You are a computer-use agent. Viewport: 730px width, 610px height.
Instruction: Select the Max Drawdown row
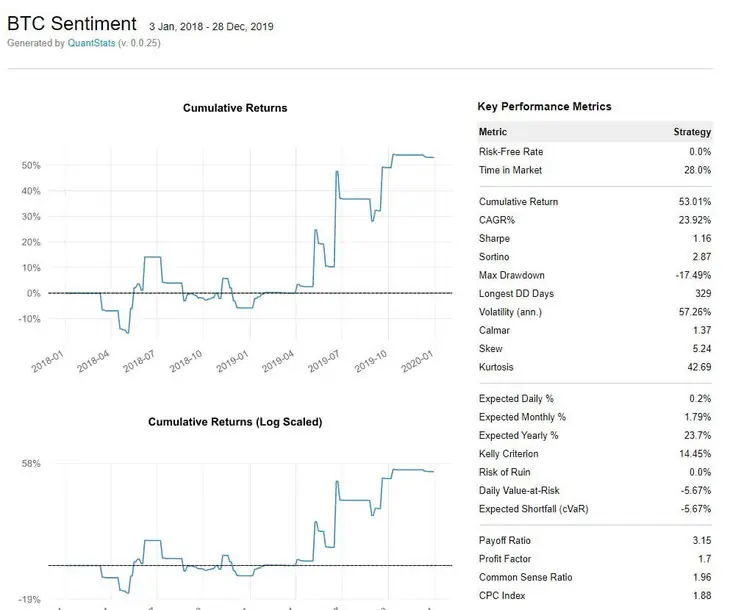594,275
